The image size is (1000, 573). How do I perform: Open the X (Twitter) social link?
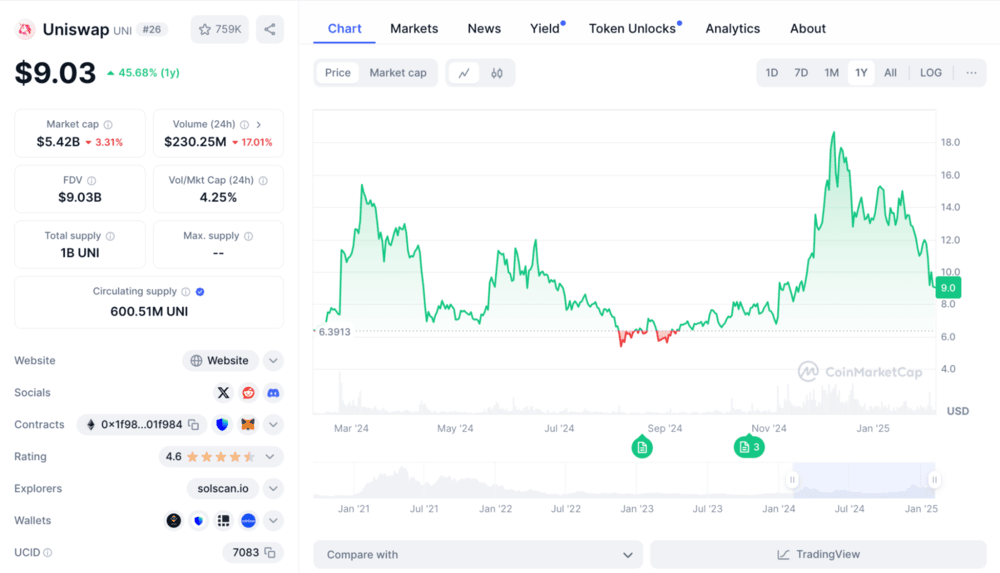[223, 393]
